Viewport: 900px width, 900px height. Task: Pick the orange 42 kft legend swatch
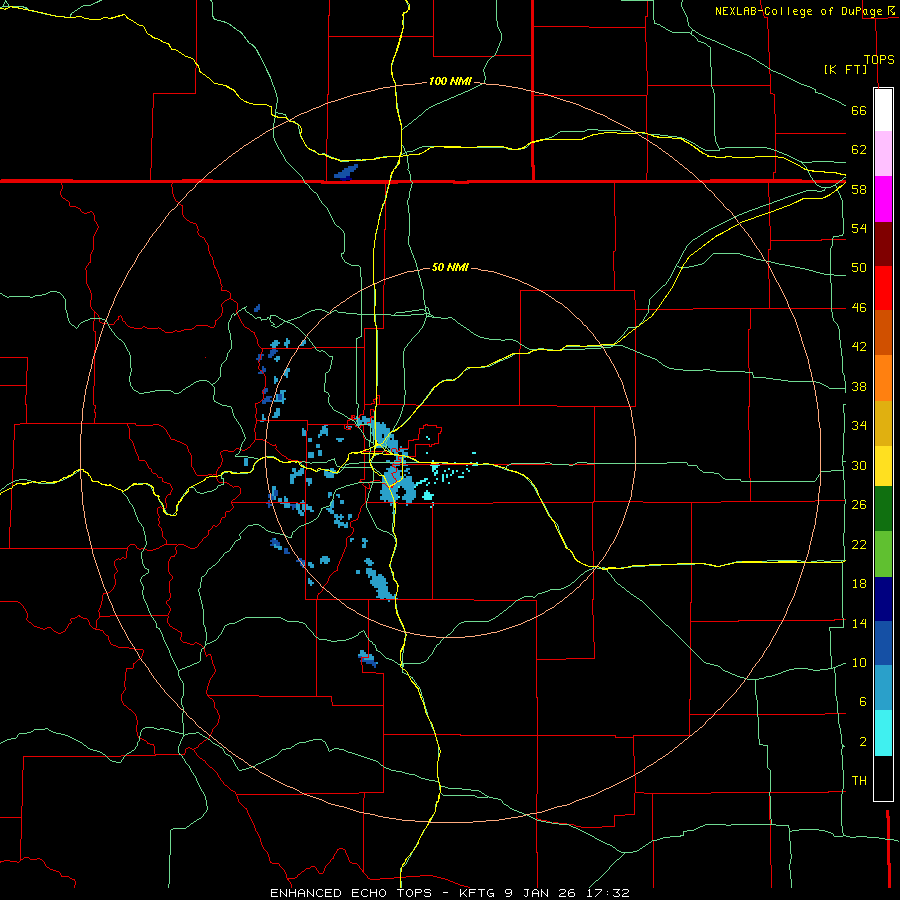(883, 378)
